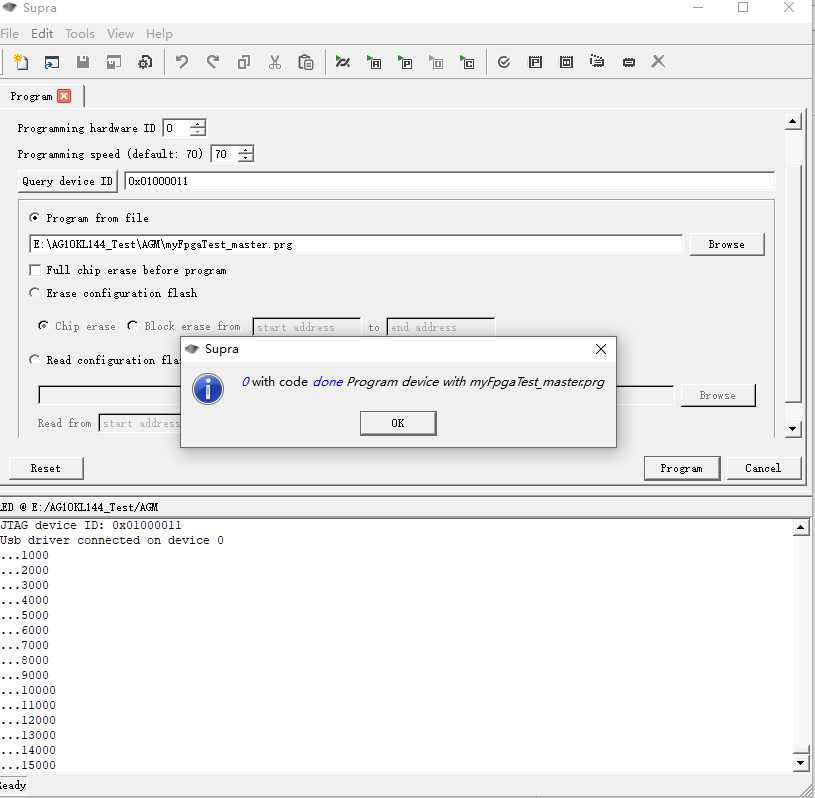Increase Programming speed with up arrow
The width and height of the screenshot is (815, 798).
(x=245, y=150)
